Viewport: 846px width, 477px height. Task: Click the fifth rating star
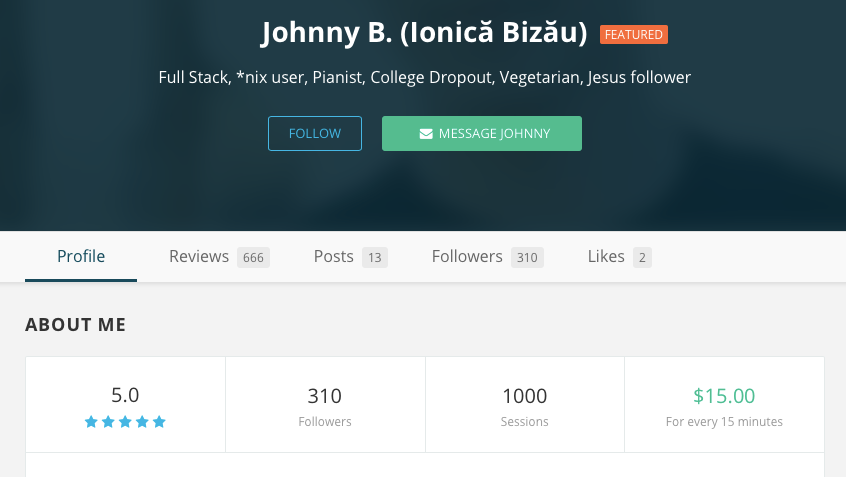[x=159, y=422]
